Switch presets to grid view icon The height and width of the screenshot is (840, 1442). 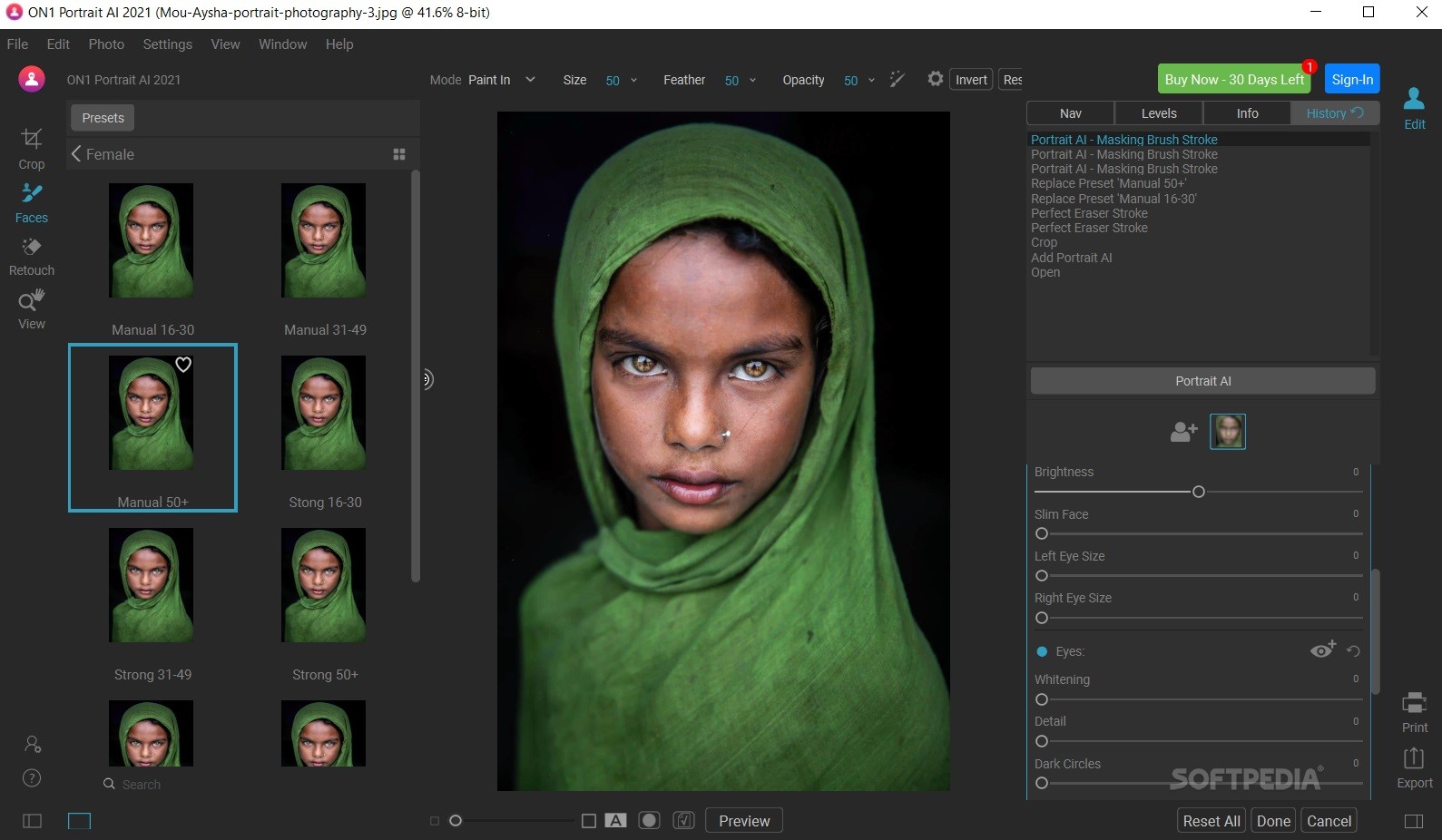399,154
